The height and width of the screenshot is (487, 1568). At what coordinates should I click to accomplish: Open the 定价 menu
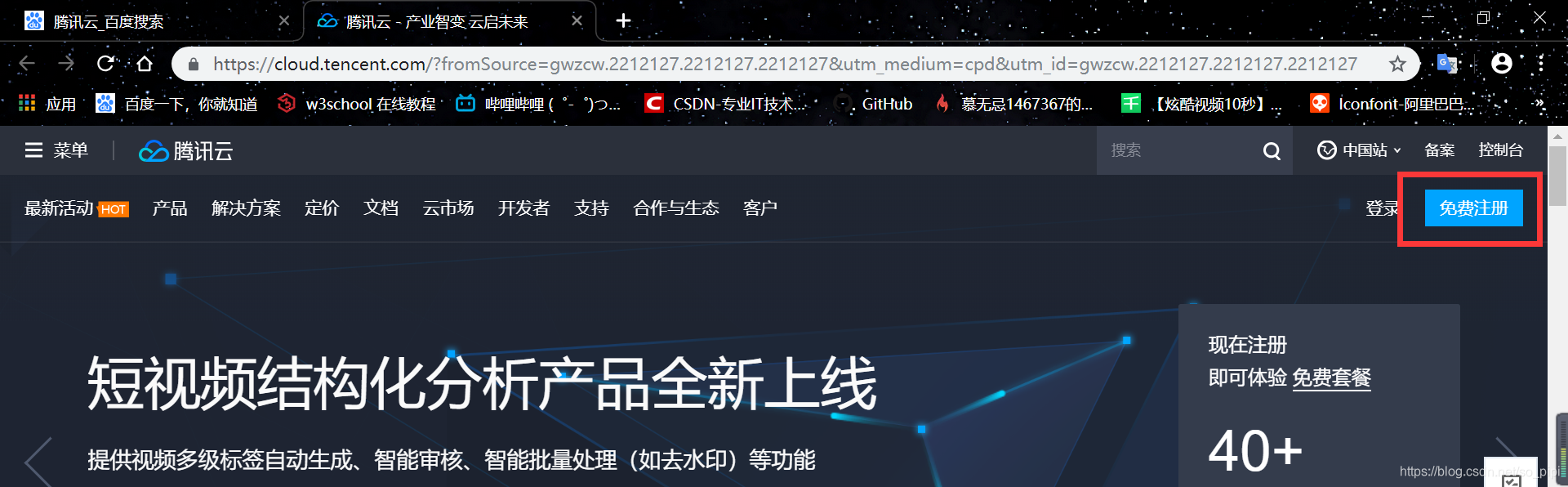pos(322,208)
